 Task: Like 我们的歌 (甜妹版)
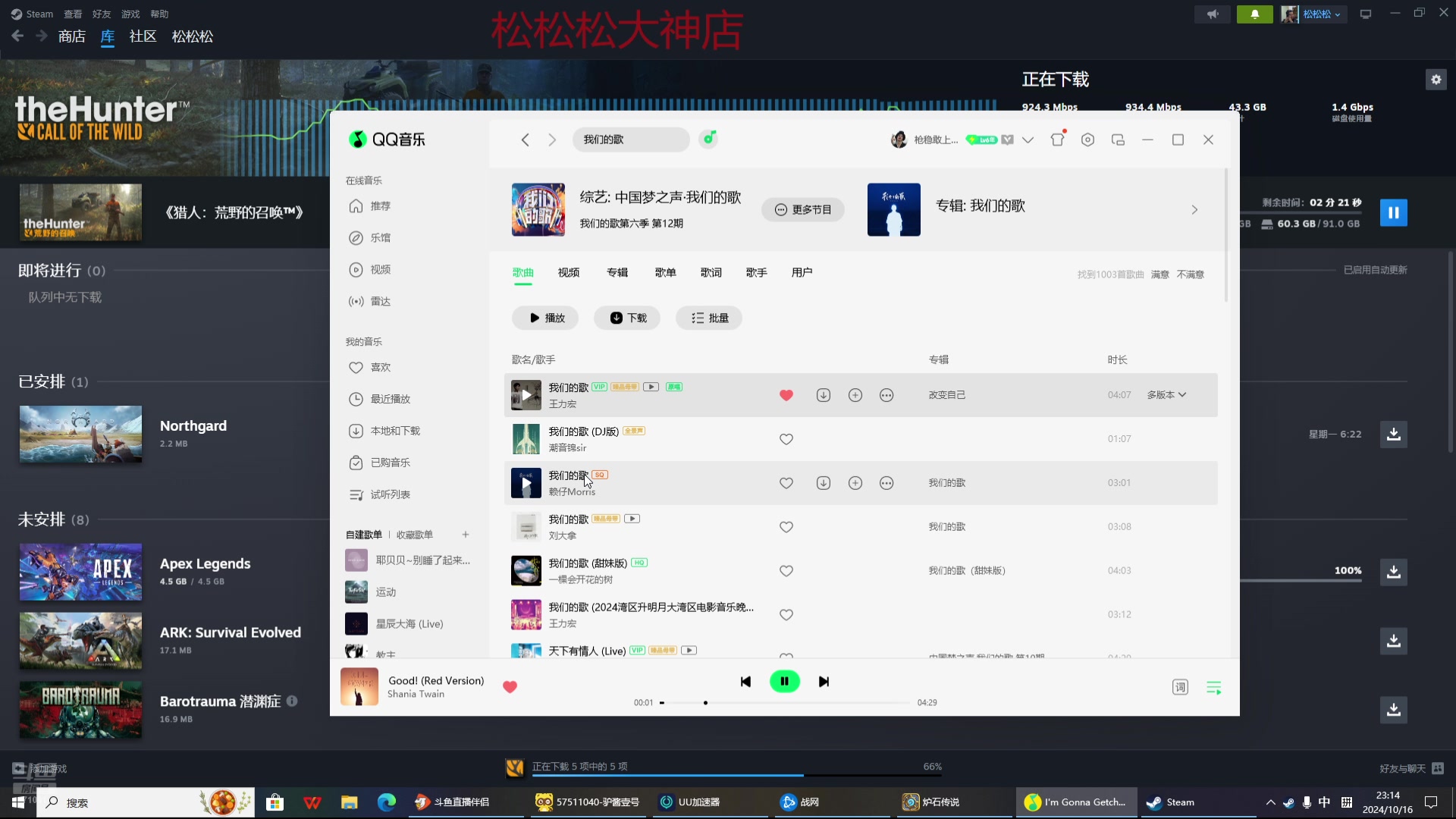[x=786, y=571]
